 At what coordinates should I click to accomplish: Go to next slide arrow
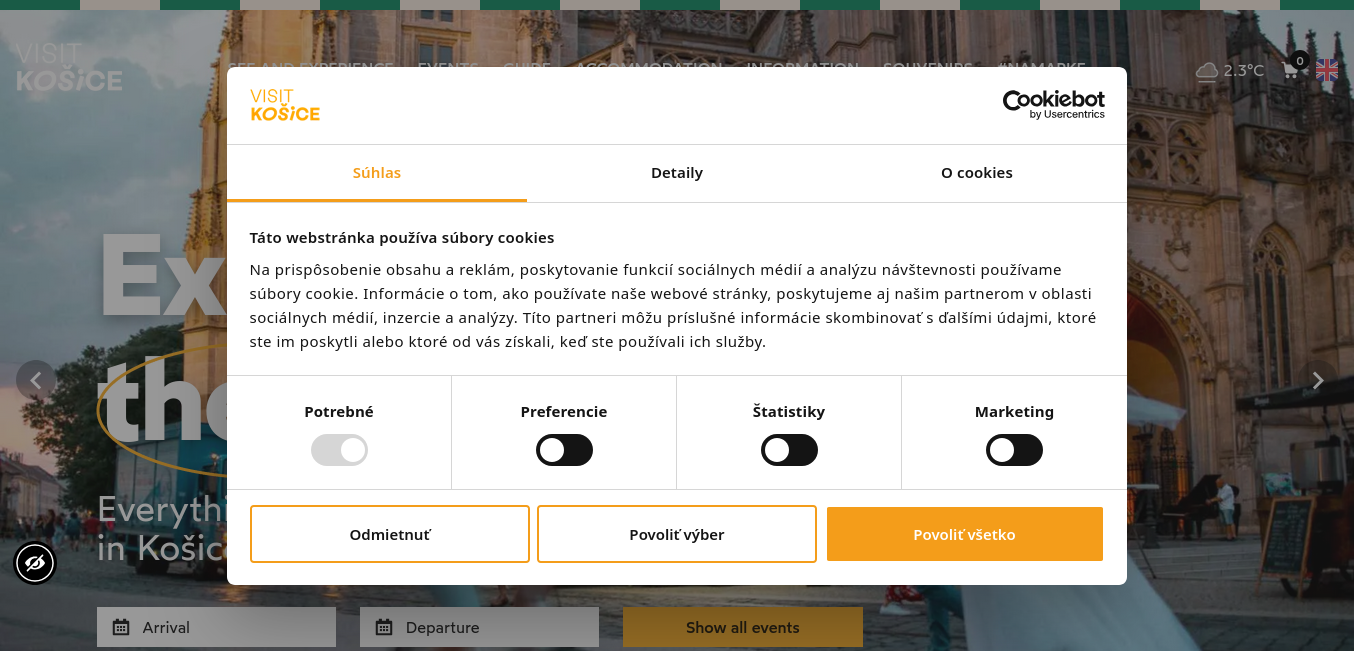1318,380
